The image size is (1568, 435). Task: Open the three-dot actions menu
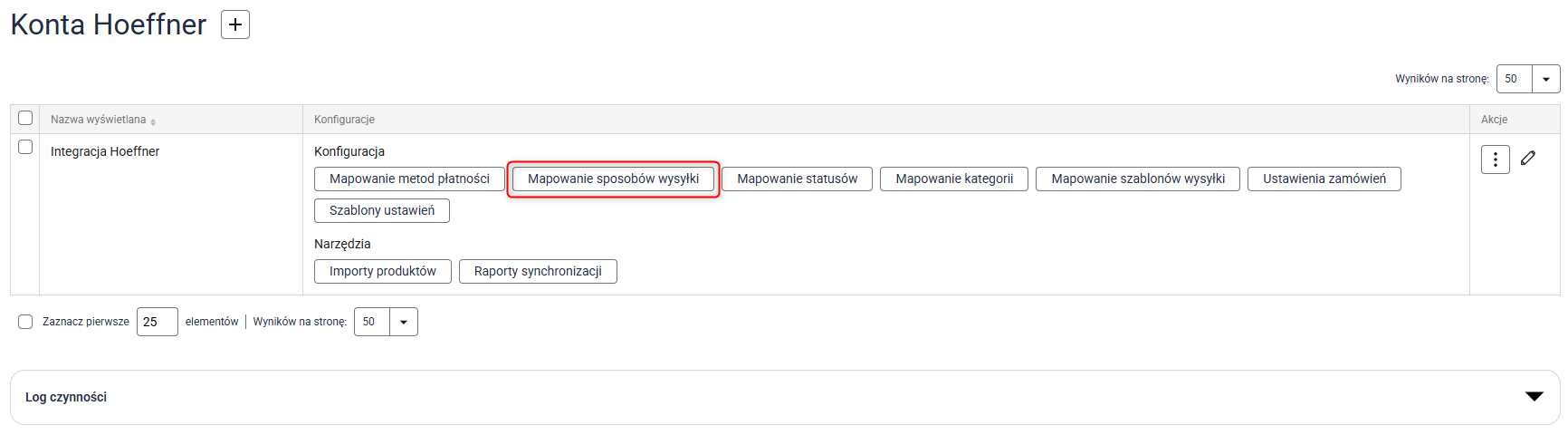(1495, 159)
